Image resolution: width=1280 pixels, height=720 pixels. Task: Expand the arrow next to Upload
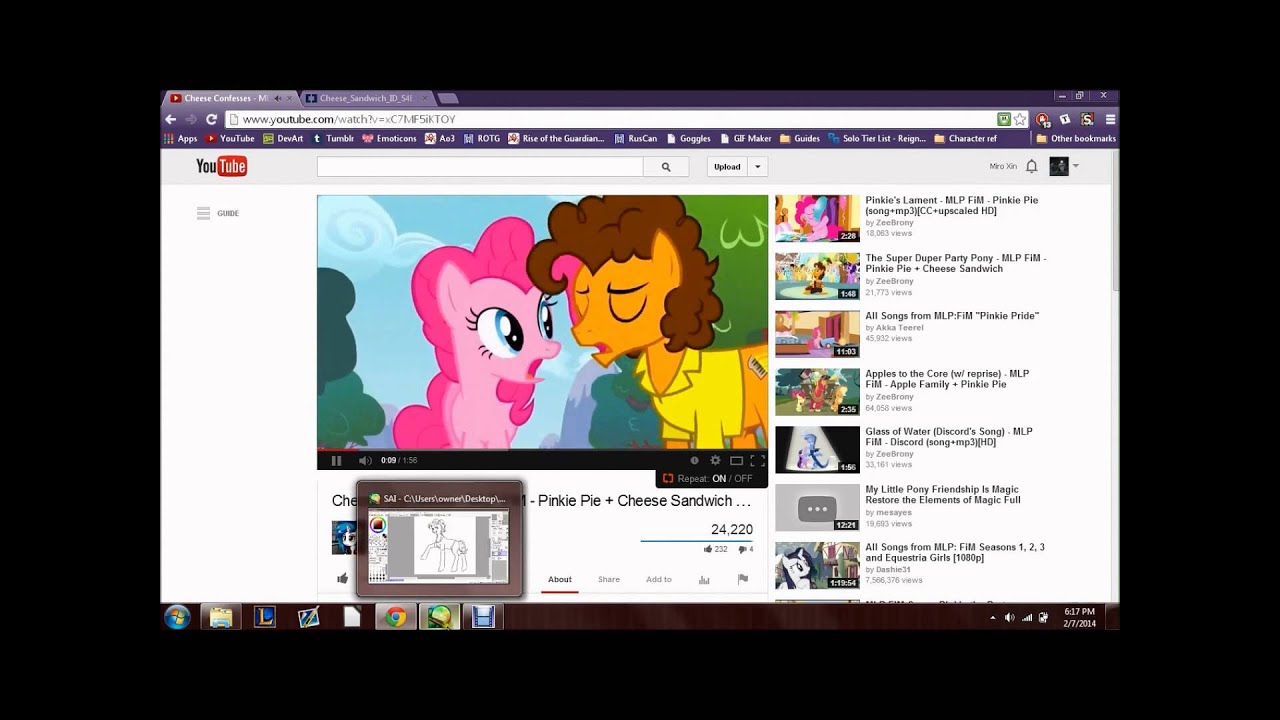pyautogui.click(x=757, y=167)
